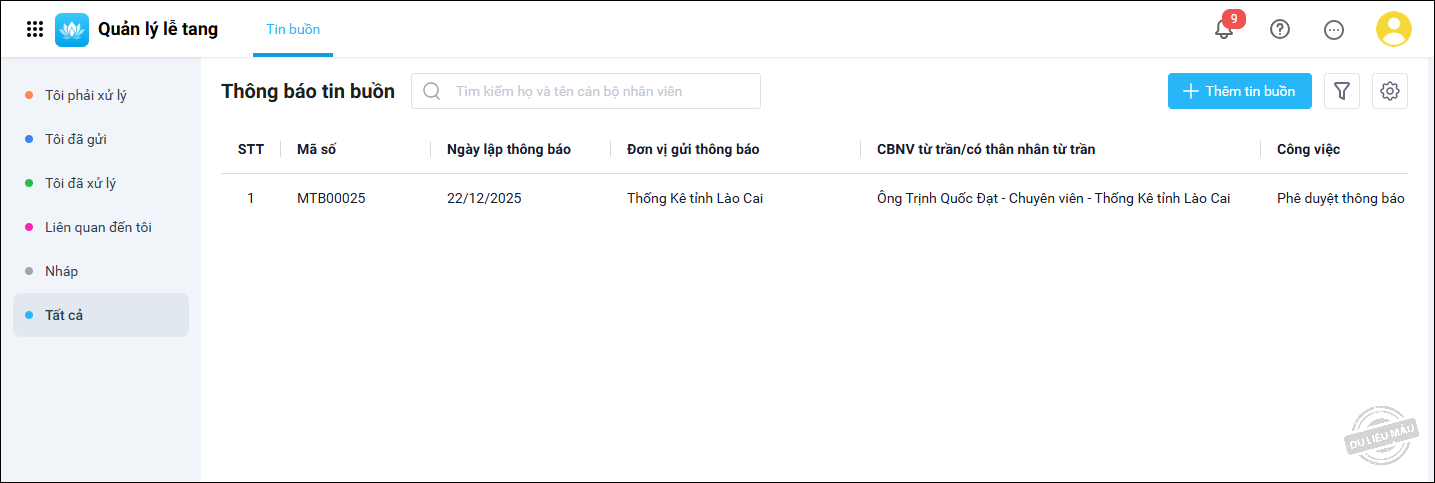This screenshot has height=483, width=1435.
Task: Open the Tôi đã xử lý list
Action: 81,183
